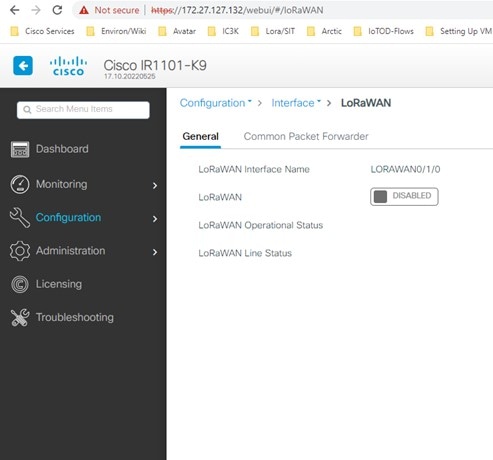This screenshot has height=460, width=493.
Task: Expand the Monitoring submenu chevron
Action: pyautogui.click(x=155, y=186)
